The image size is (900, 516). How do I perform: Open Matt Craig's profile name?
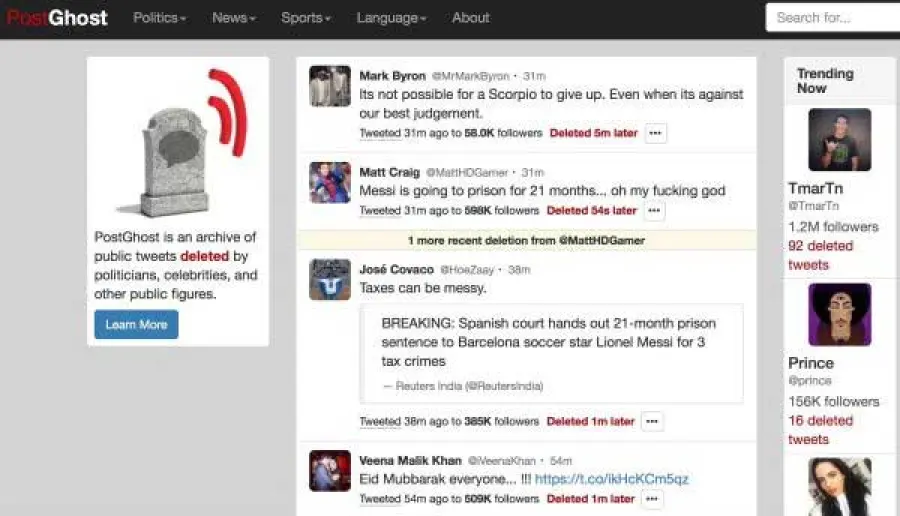[390, 172]
